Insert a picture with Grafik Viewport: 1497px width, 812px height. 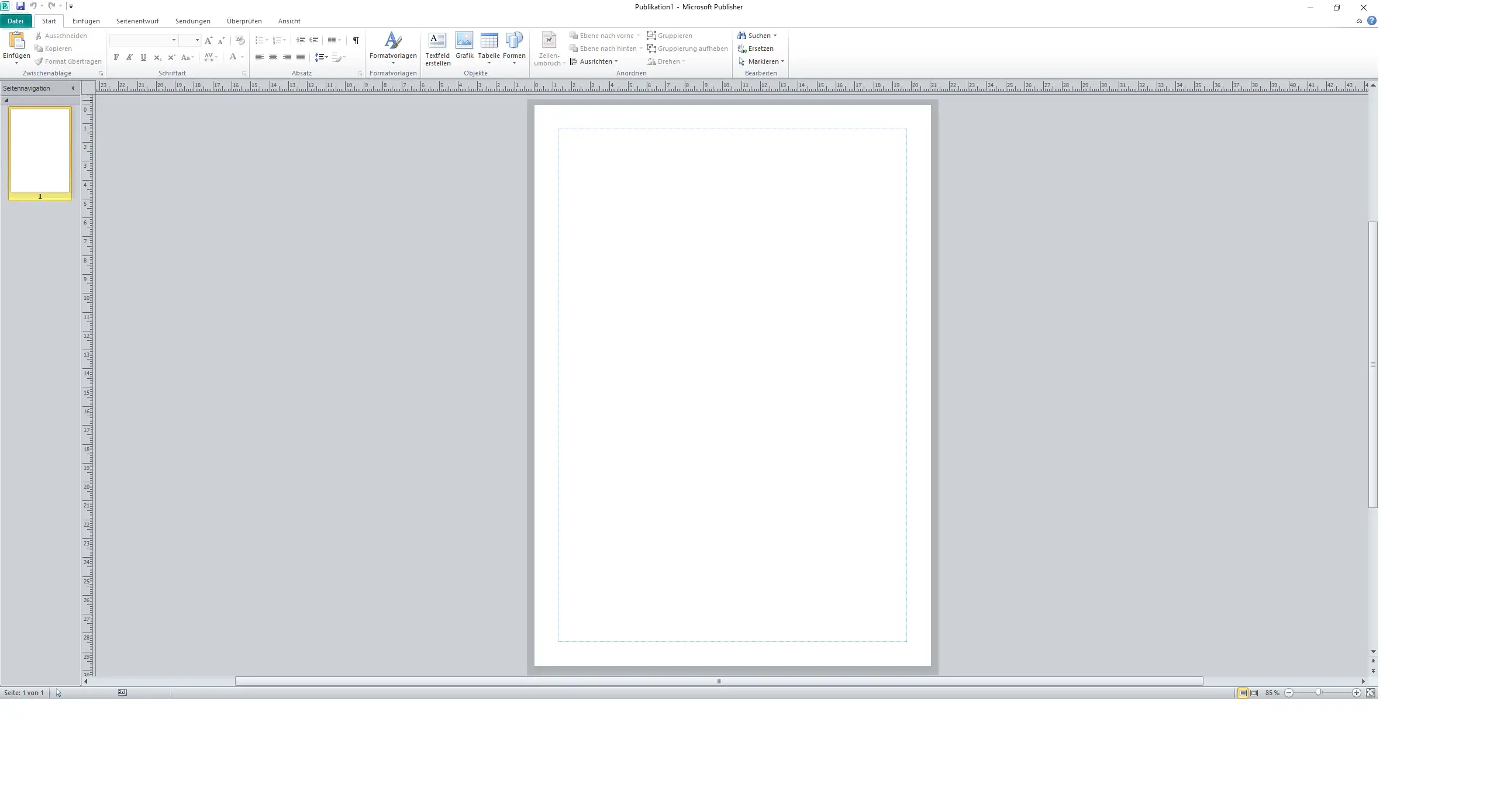point(464,47)
